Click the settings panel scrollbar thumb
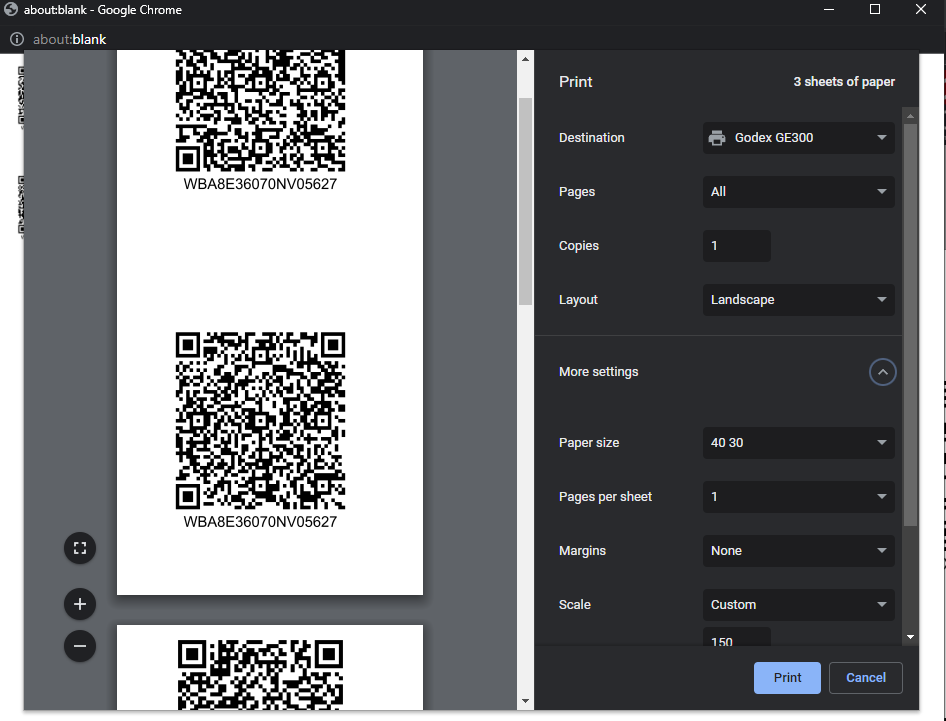The image size is (946, 721). (x=910, y=325)
